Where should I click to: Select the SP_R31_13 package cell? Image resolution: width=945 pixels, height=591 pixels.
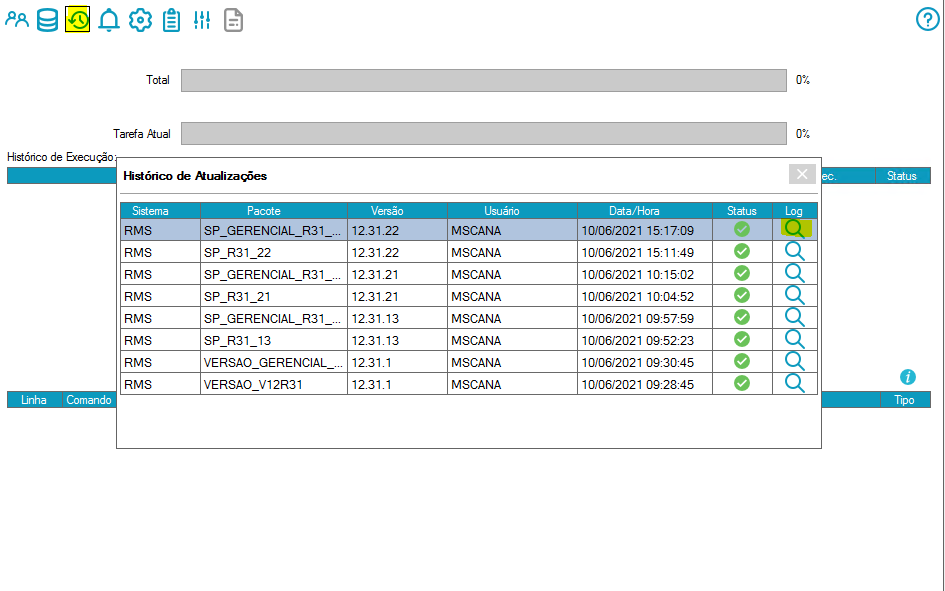pos(274,340)
